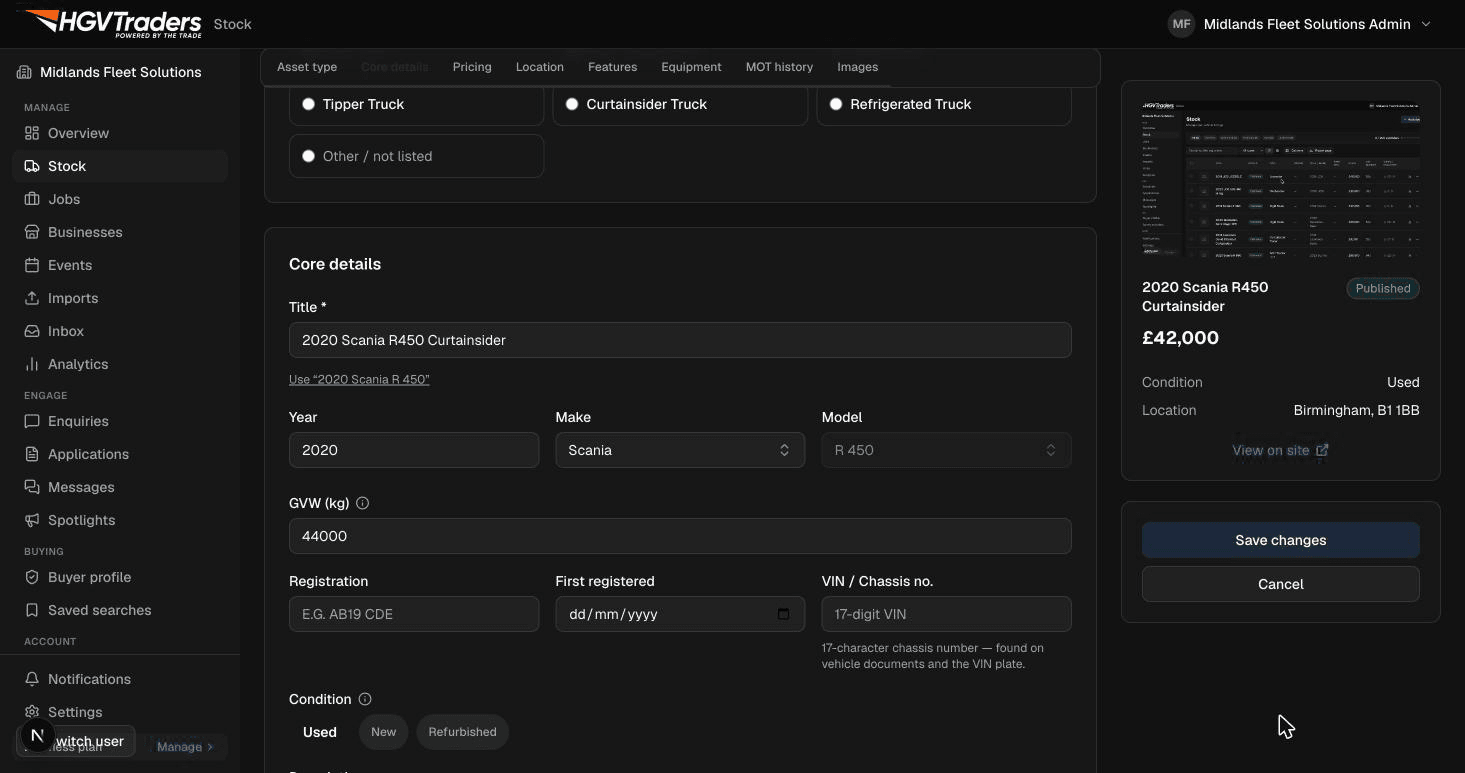The width and height of the screenshot is (1465, 773).
Task: Open the Model dropdown showing R 450
Action: (946, 450)
